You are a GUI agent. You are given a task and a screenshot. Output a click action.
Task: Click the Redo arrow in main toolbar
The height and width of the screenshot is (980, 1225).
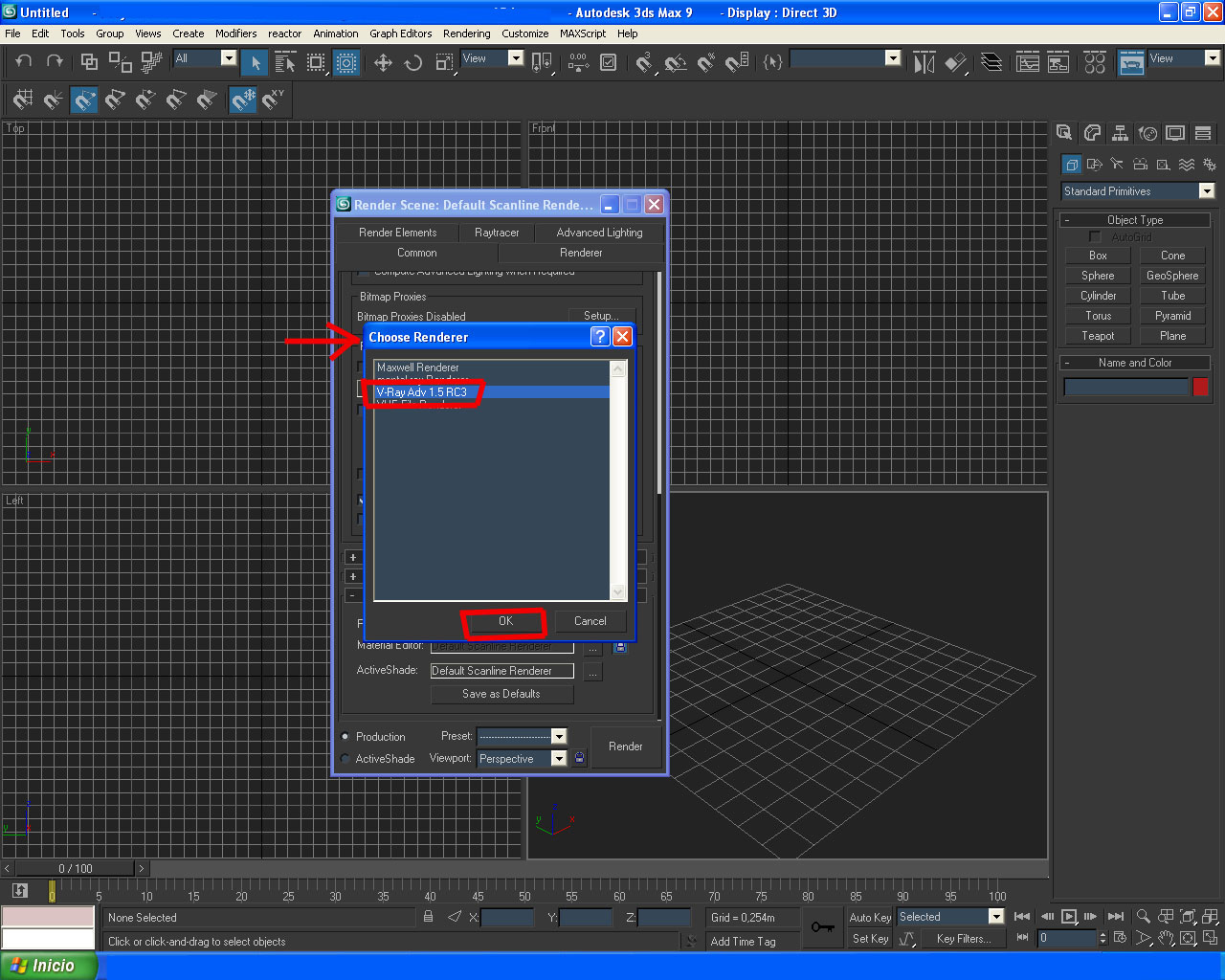[55, 62]
